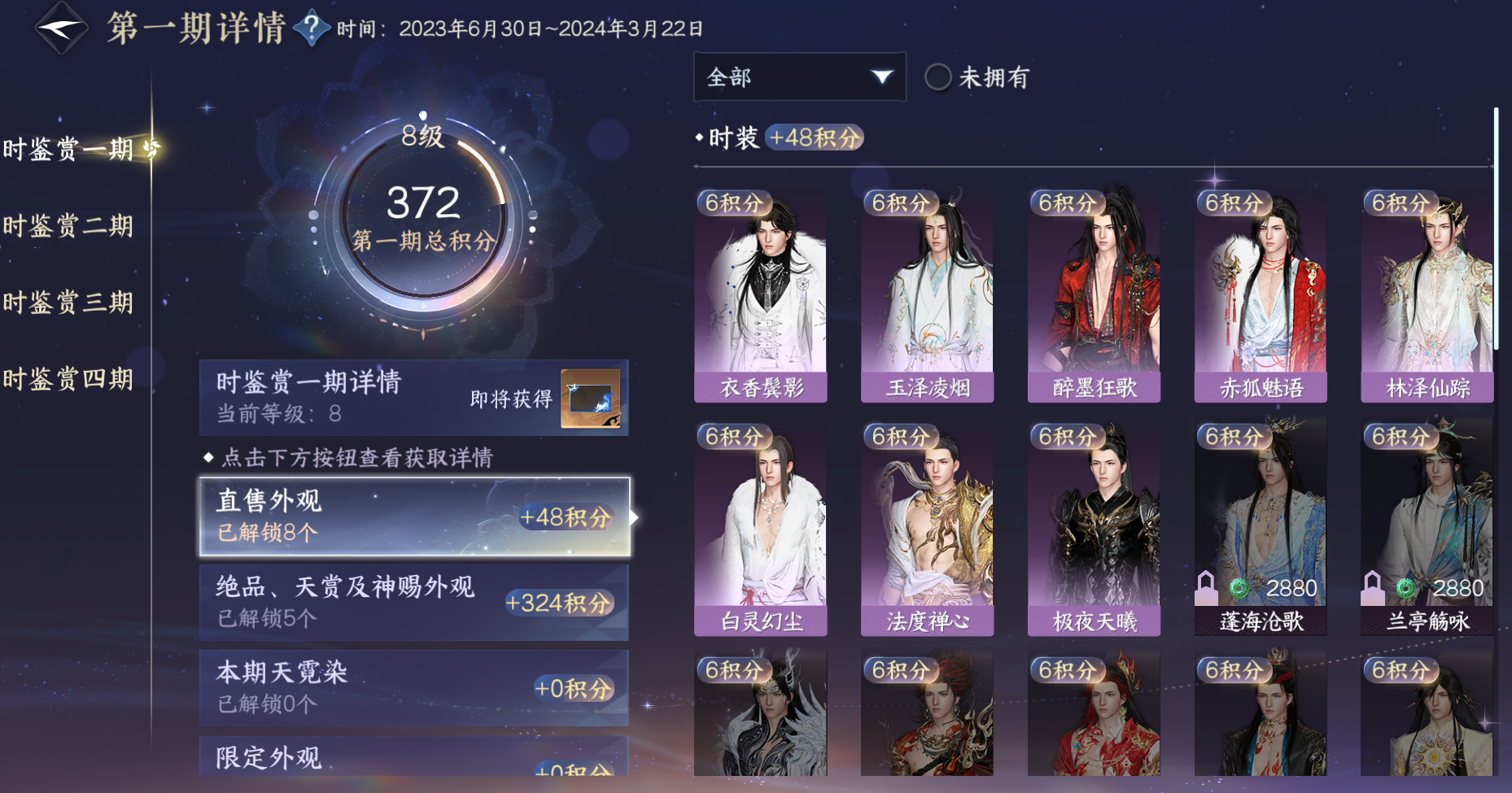This screenshot has width=1512, height=793.
Task: Switch to 时鉴赏三期 tab
Action: (68, 302)
